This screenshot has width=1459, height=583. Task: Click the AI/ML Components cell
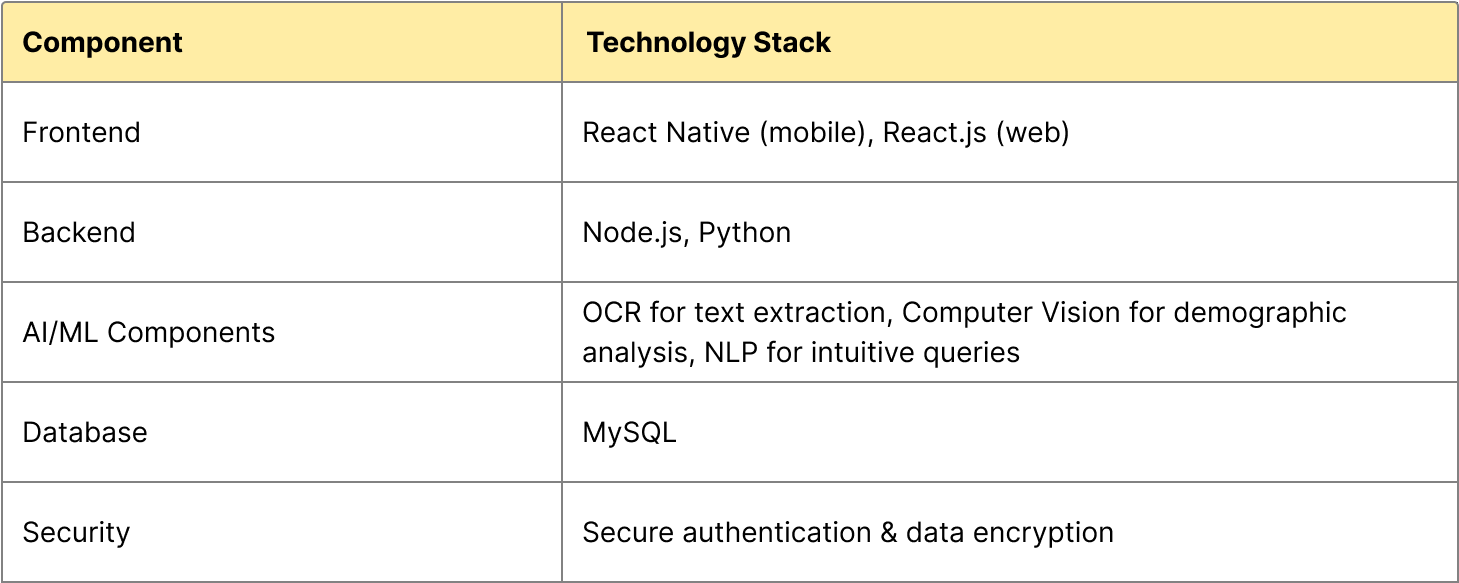coord(148,333)
